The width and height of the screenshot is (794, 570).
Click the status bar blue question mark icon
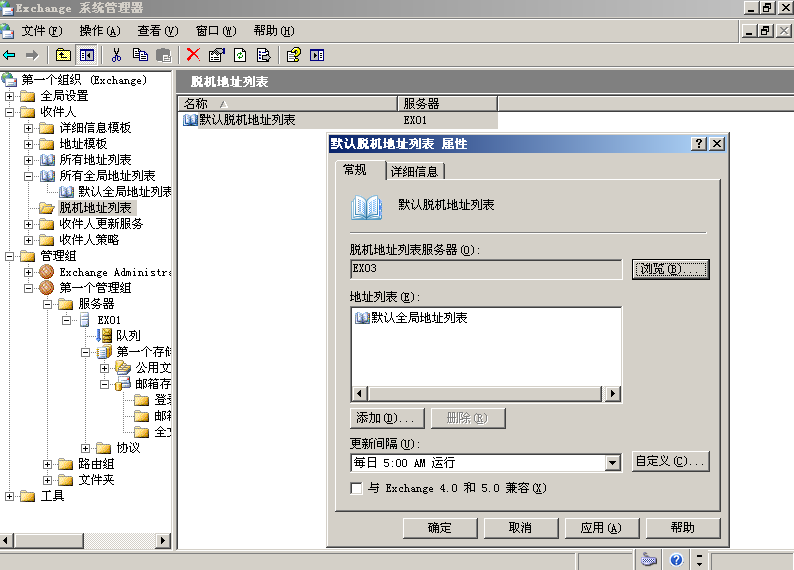(x=676, y=560)
